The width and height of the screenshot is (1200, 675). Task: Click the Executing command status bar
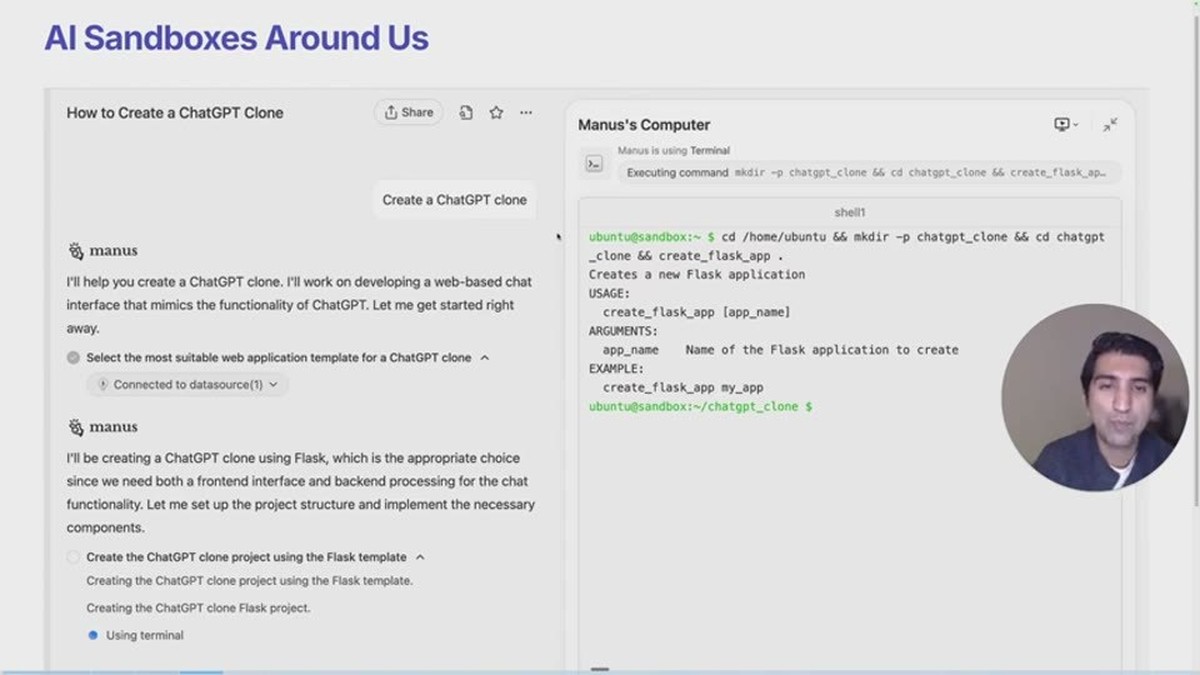(867, 172)
